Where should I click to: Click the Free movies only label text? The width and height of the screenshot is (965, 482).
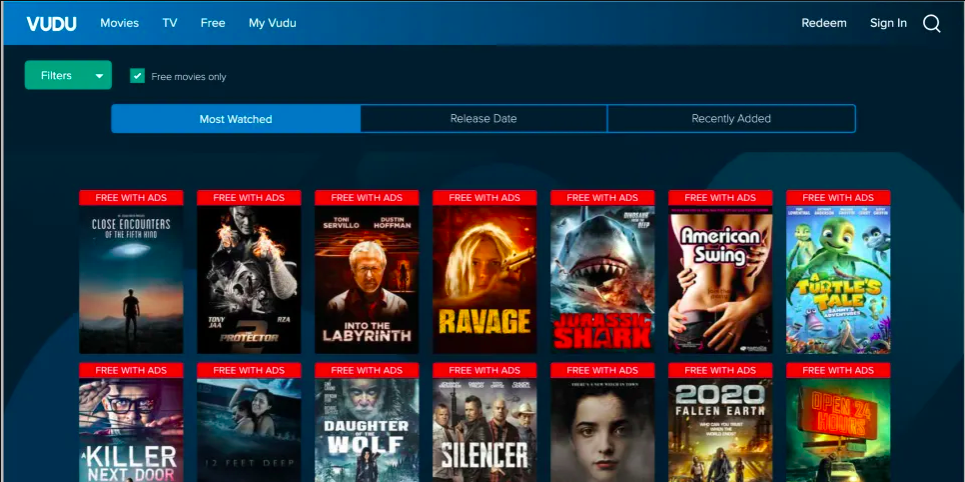(x=189, y=77)
